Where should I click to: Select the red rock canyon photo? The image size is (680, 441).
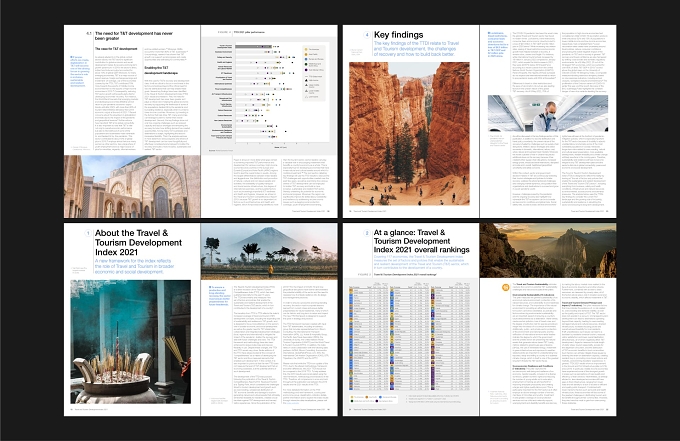click(x=409, y=134)
